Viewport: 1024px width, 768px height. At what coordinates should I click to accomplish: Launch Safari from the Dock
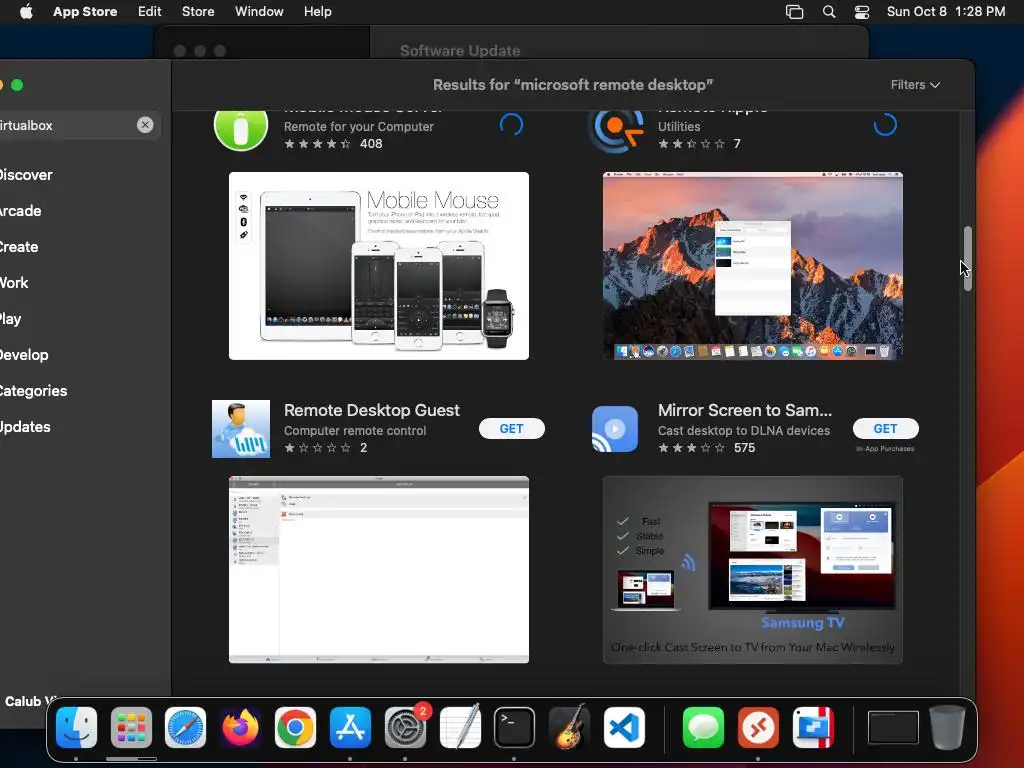pyautogui.click(x=185, y=728)
